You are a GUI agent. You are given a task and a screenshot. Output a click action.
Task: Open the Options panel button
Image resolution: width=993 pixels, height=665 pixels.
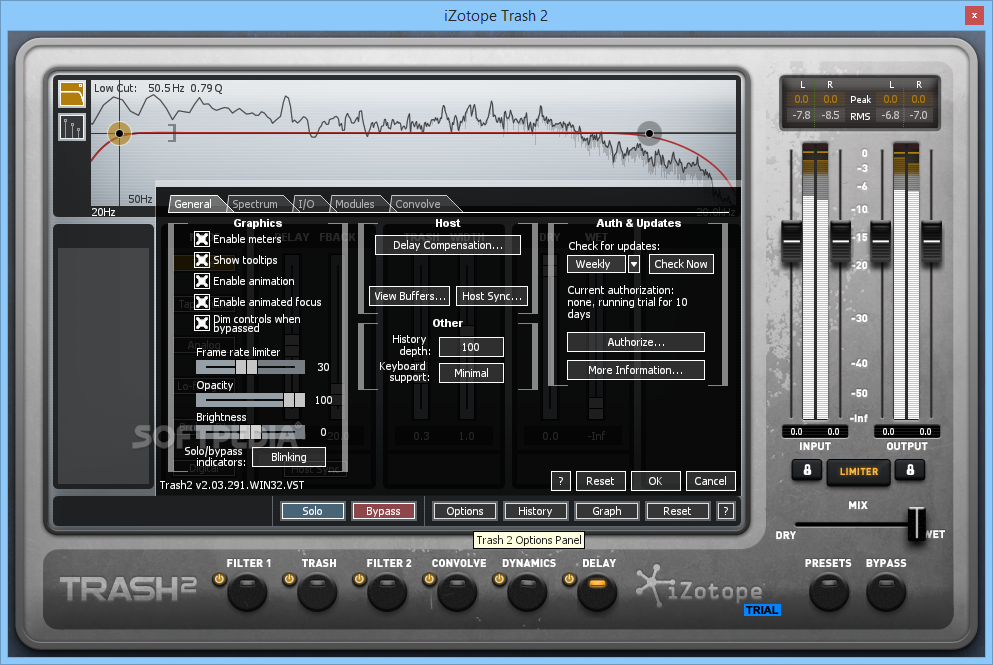click(465, 511)
